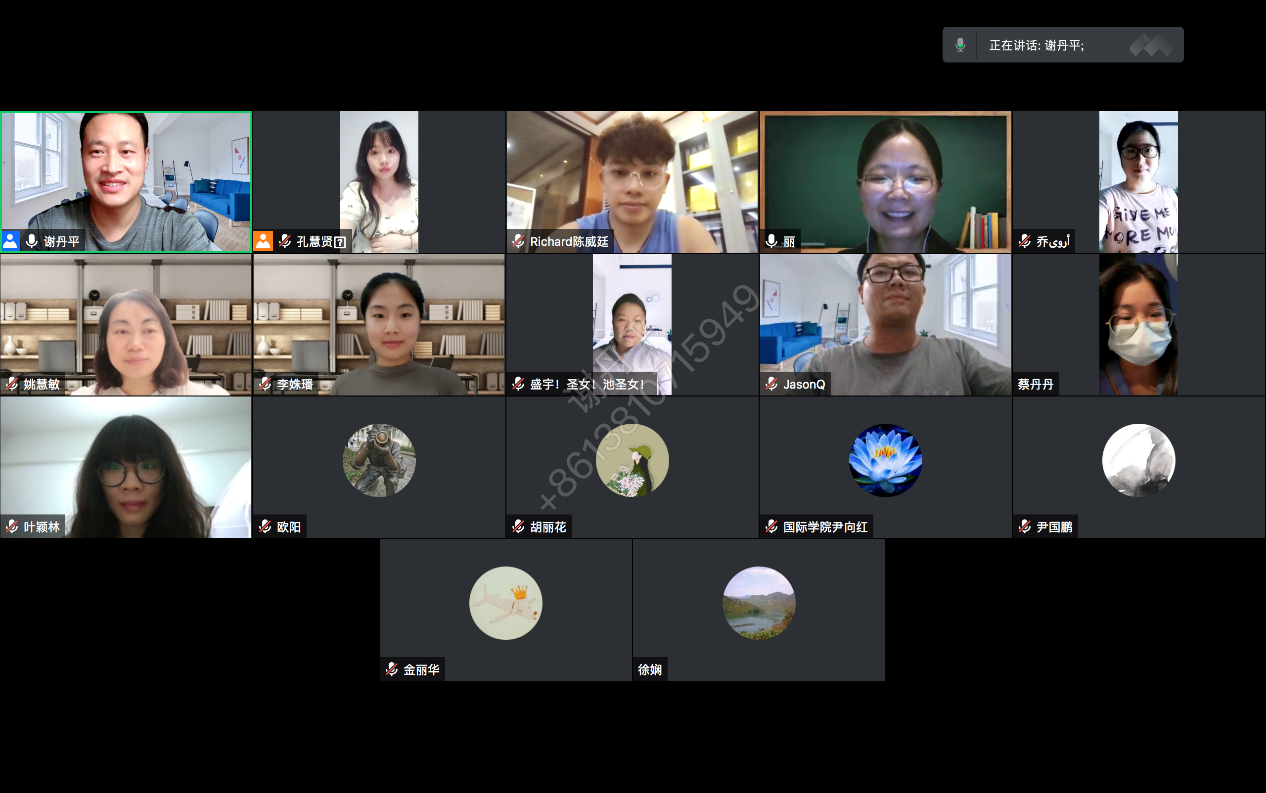Click the 蔡丹丹 name label
This screenshot has height=793, width=1266.
tap(1035, 384)
